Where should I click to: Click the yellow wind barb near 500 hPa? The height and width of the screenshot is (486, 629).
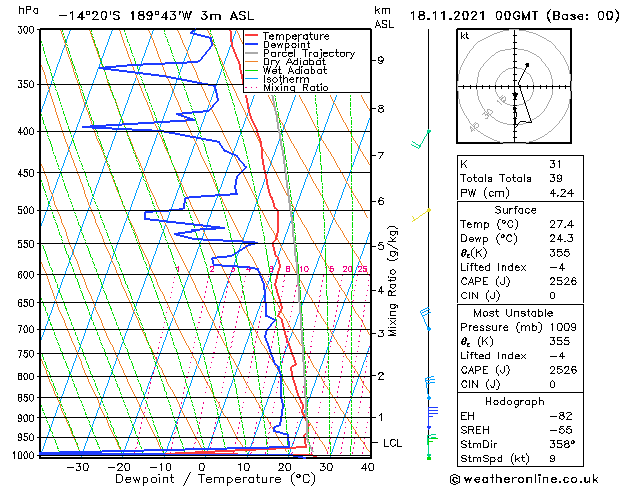(x=421, y=215)
